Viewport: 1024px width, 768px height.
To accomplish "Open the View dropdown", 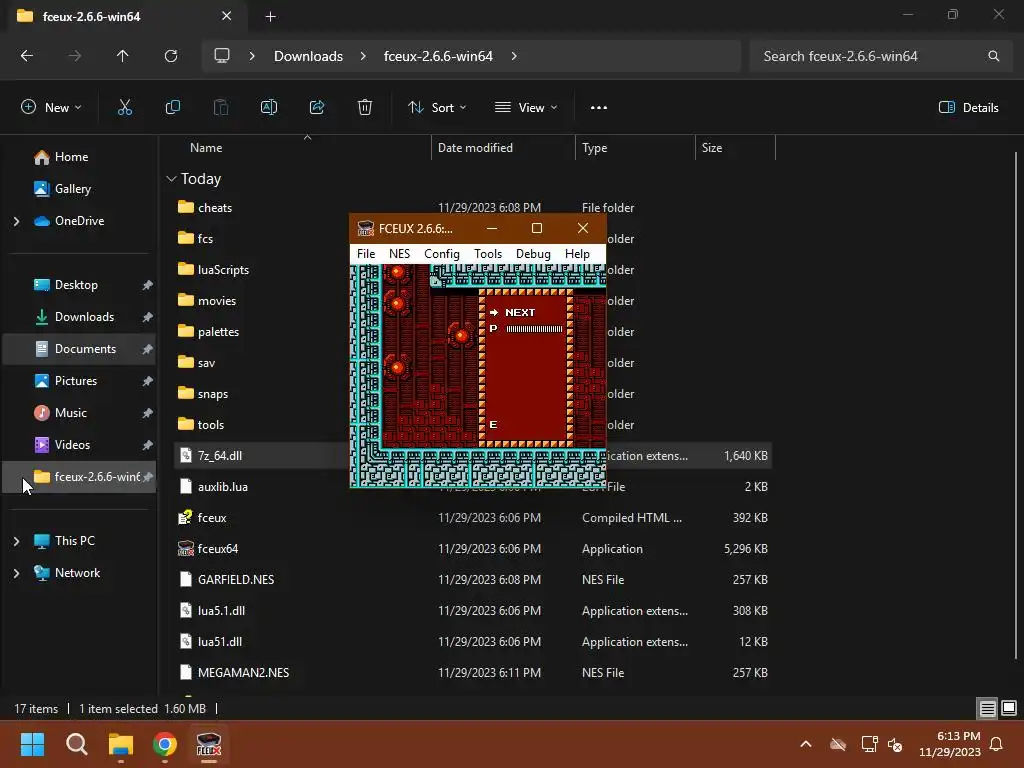I will [x=526, y=108].
